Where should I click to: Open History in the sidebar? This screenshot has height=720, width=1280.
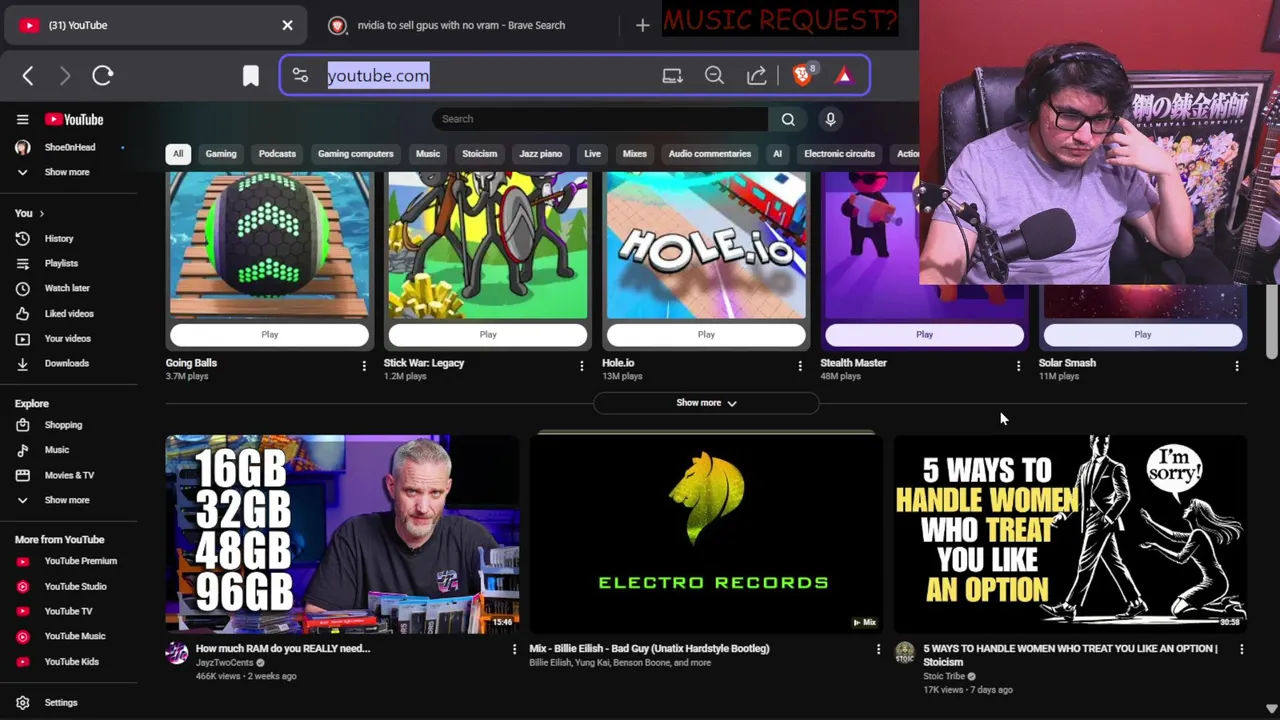58,238
